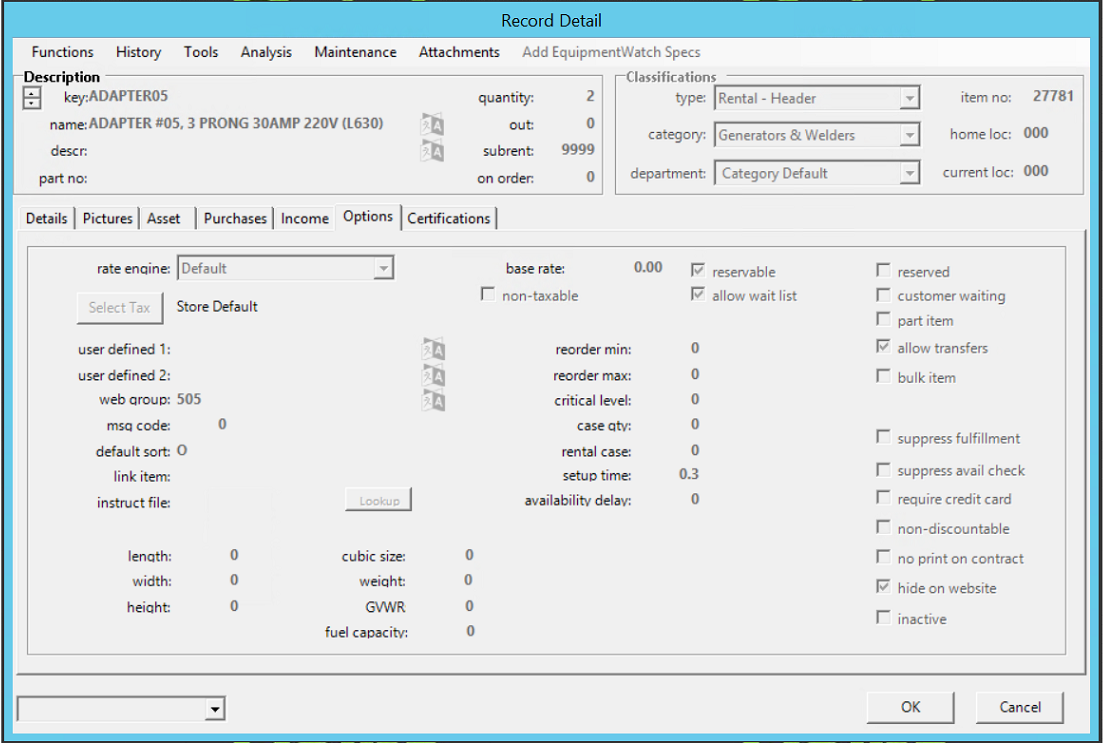This screenshot has height=743, width=1105.
Task: Open the department Category Default dropdown
Action: point(908,174)
